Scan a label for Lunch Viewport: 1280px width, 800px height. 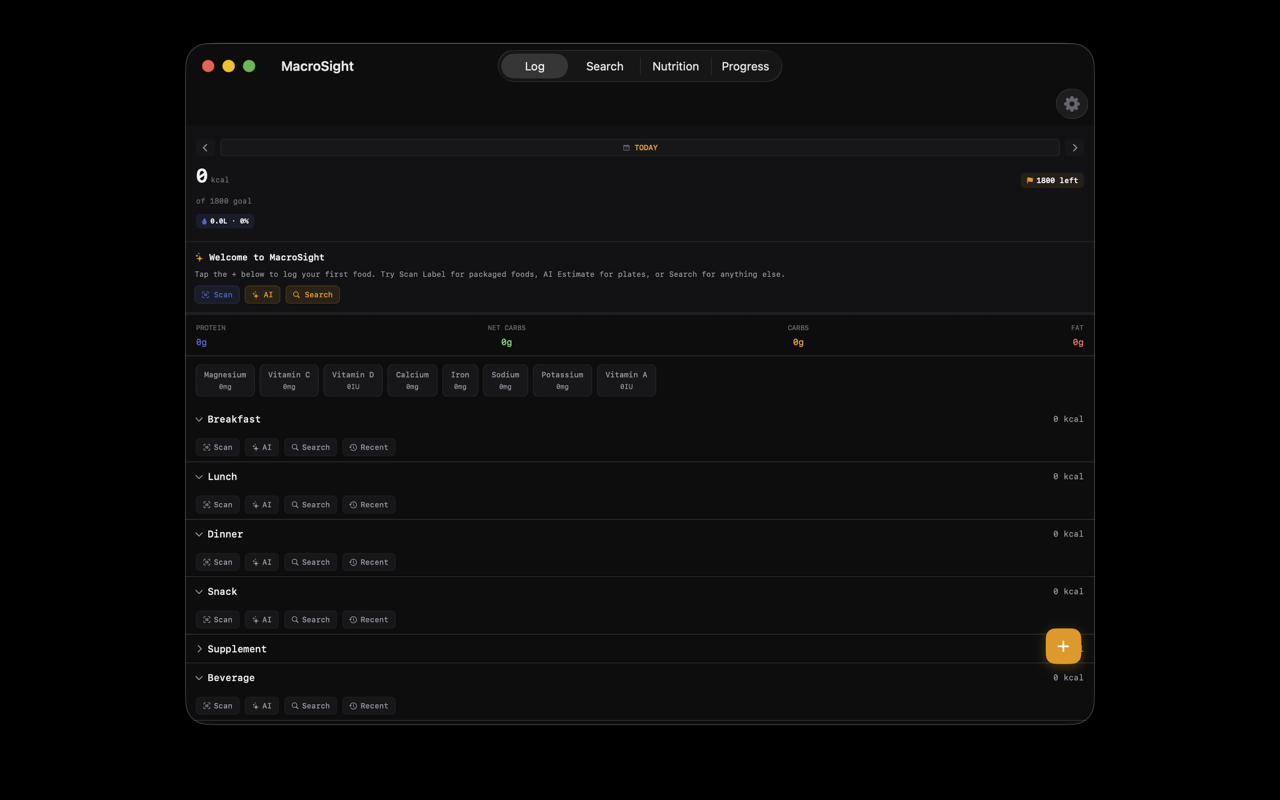(217, 505)
